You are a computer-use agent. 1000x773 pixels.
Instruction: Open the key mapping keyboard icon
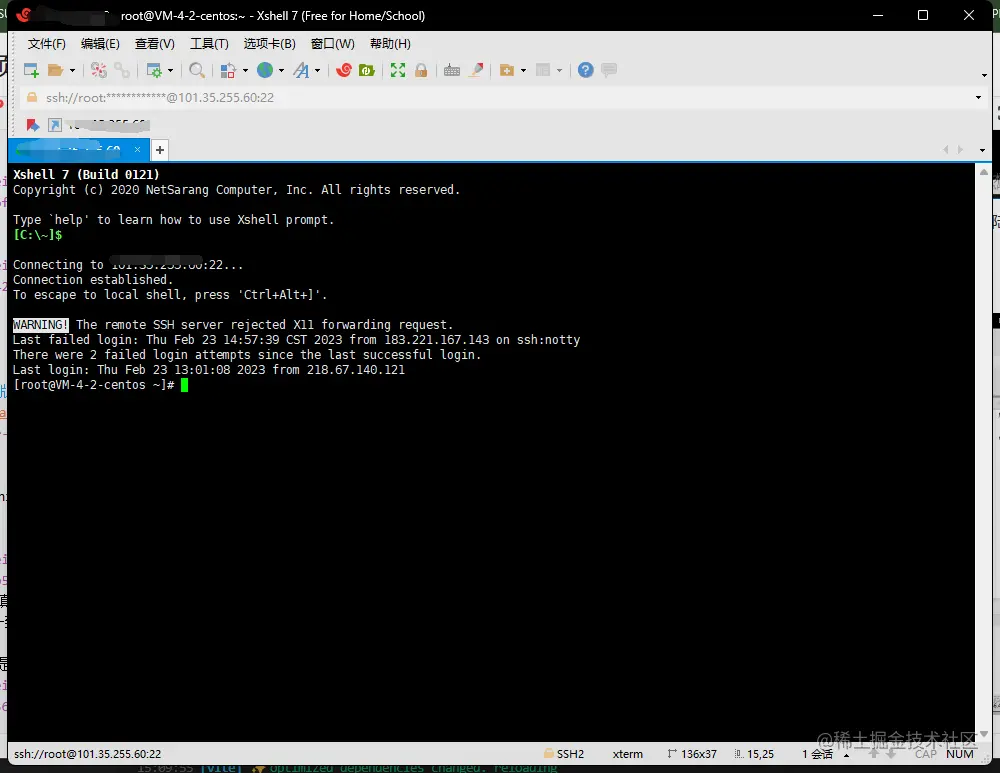[x=452, y=70]
